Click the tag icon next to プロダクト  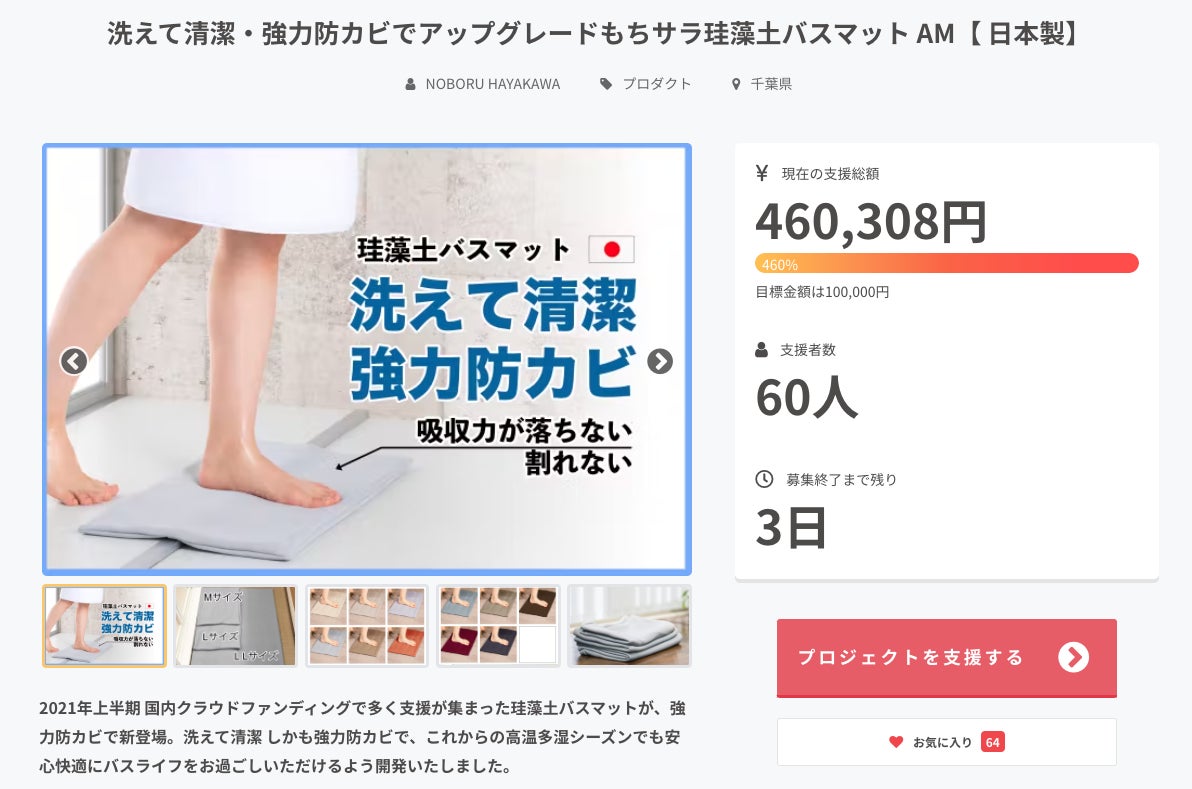pyautogui.click(x=606, y=84)
